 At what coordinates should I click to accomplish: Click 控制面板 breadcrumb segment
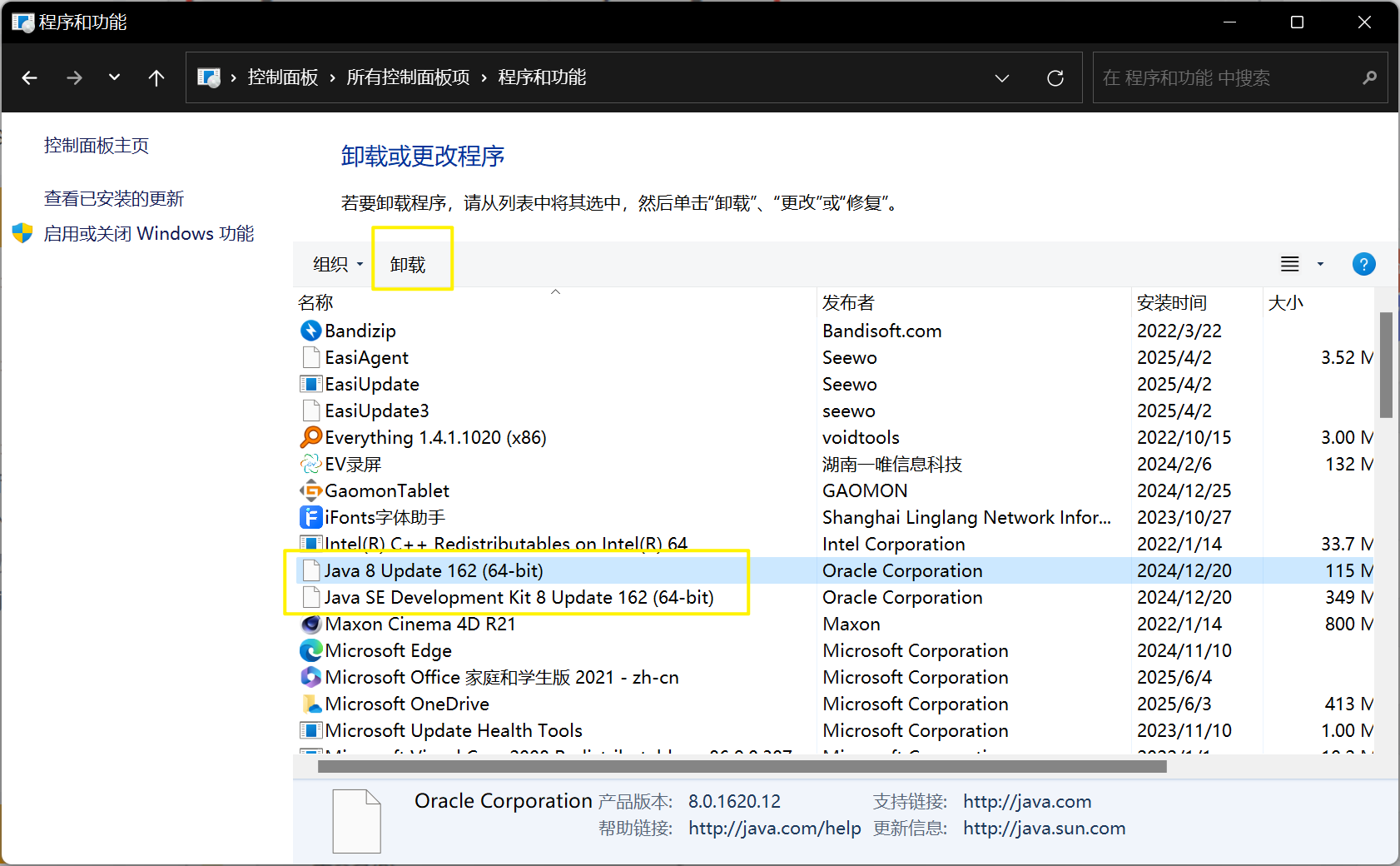point(282,77)
